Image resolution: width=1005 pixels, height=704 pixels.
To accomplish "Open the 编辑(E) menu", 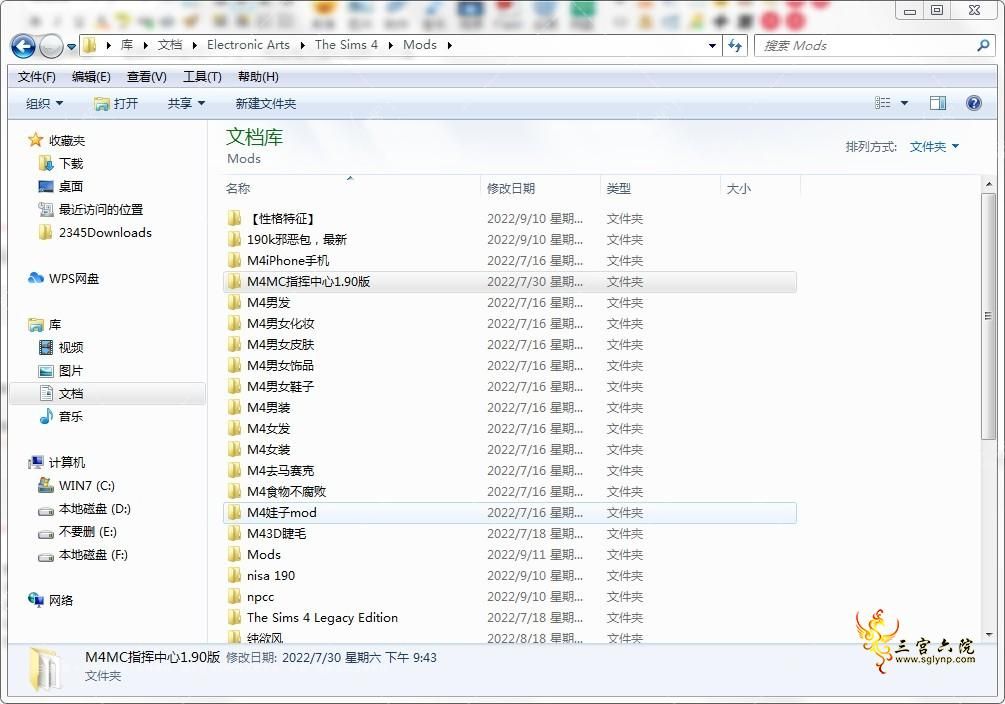I will (x=91, y=77).
